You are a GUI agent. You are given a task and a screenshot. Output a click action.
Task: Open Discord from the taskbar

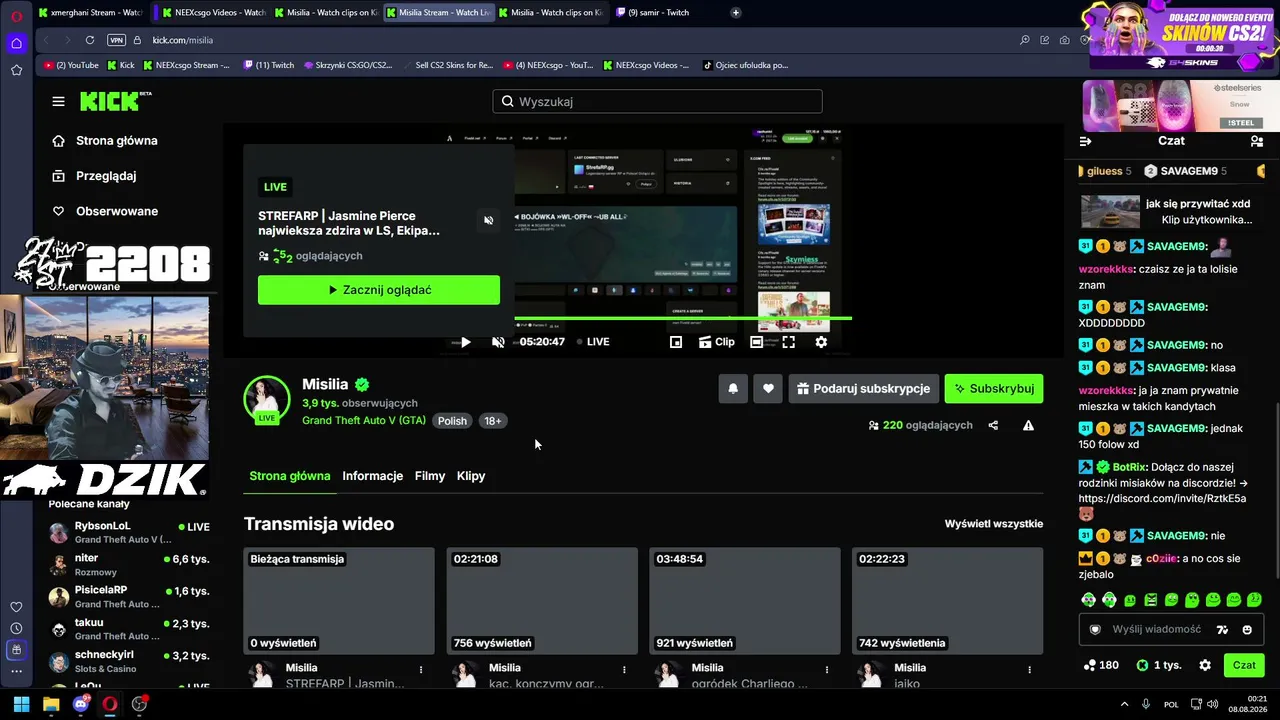point(81,704)
